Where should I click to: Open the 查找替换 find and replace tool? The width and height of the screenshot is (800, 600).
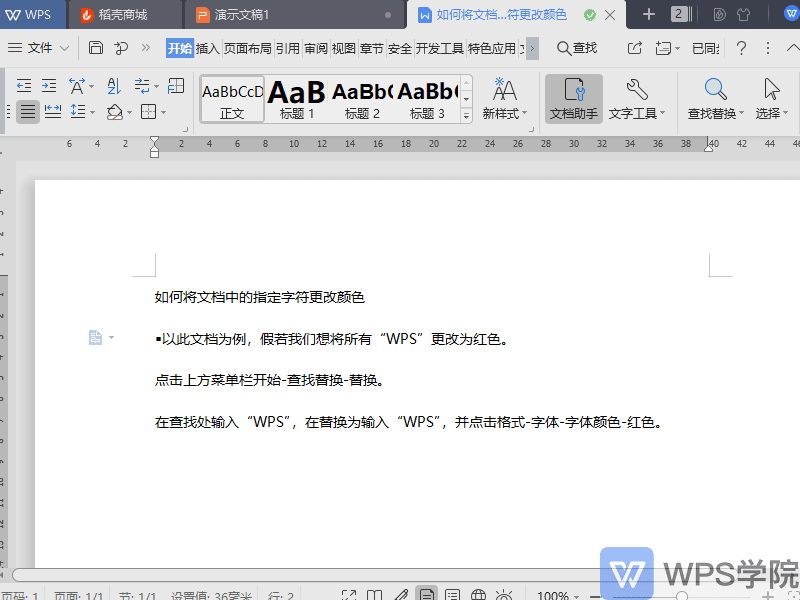[715, 99]
